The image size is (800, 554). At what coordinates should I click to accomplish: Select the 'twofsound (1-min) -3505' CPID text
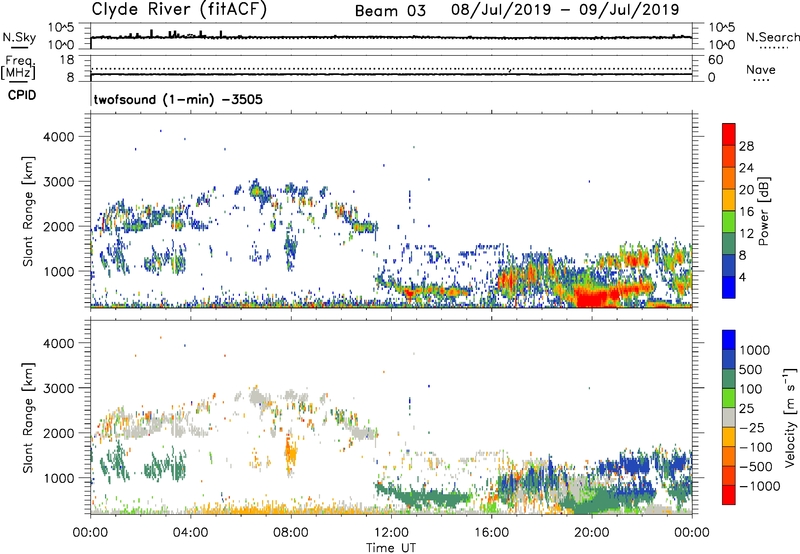(178, 99)
